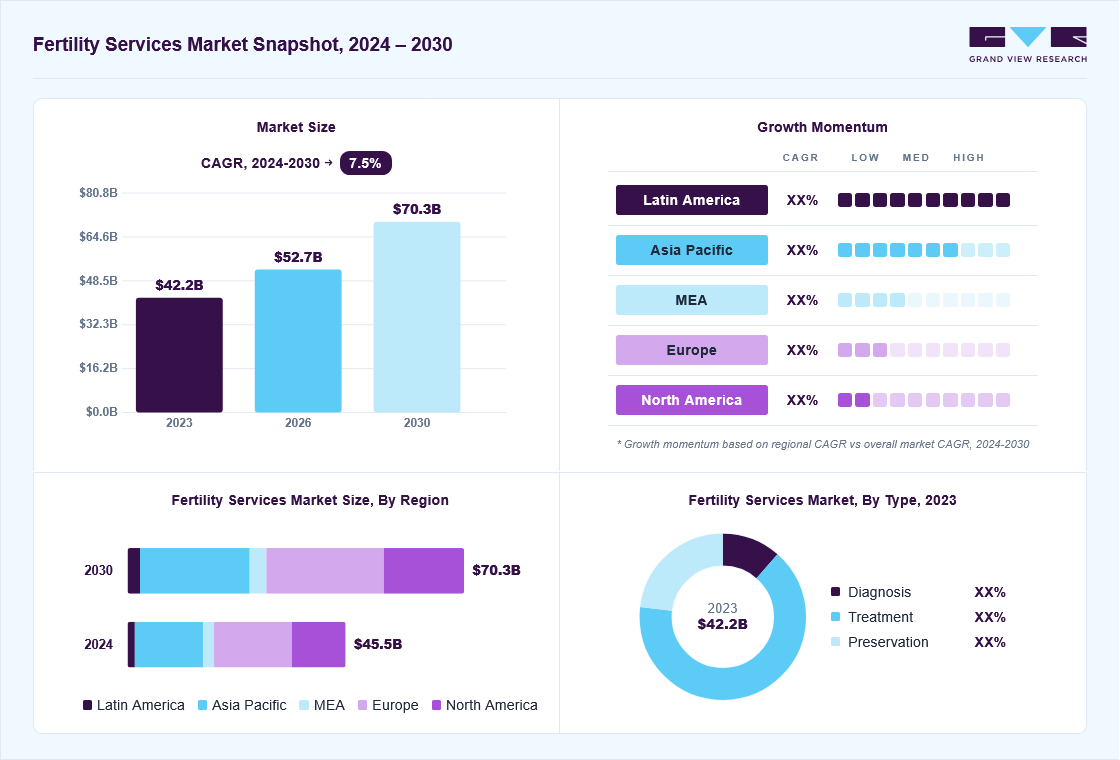Select the 2023 market size bar
Viewport: 1120px width, 760px height.
[x=179, y=355]
